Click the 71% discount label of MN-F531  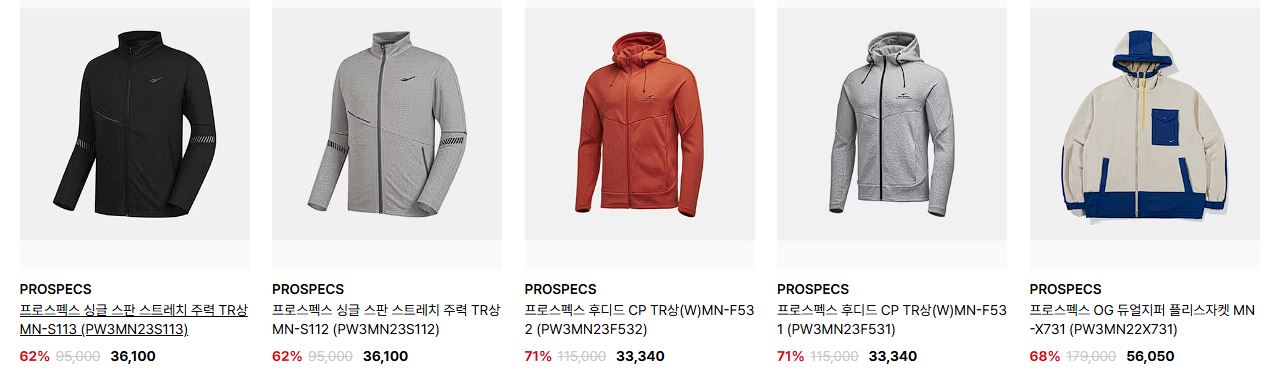coord(791,356)
